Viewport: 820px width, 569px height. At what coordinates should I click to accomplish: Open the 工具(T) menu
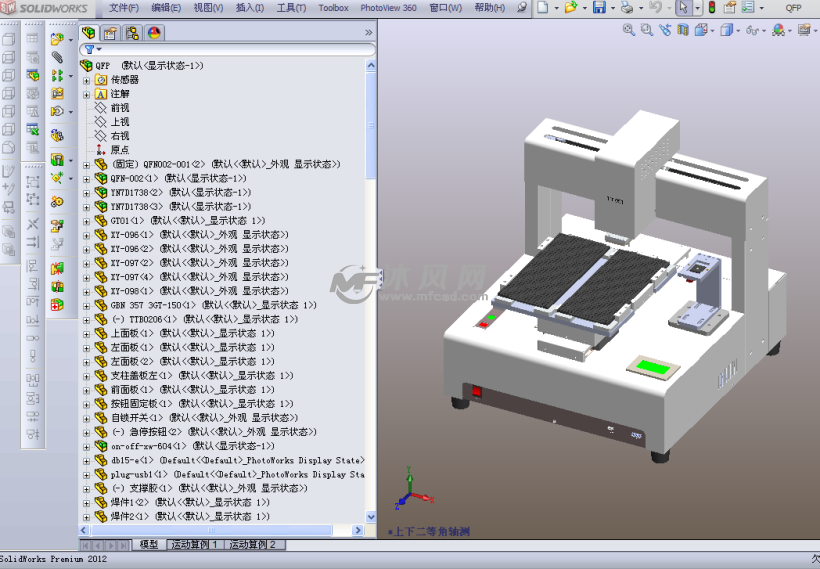pyautogui.click(x=291, y=8)
